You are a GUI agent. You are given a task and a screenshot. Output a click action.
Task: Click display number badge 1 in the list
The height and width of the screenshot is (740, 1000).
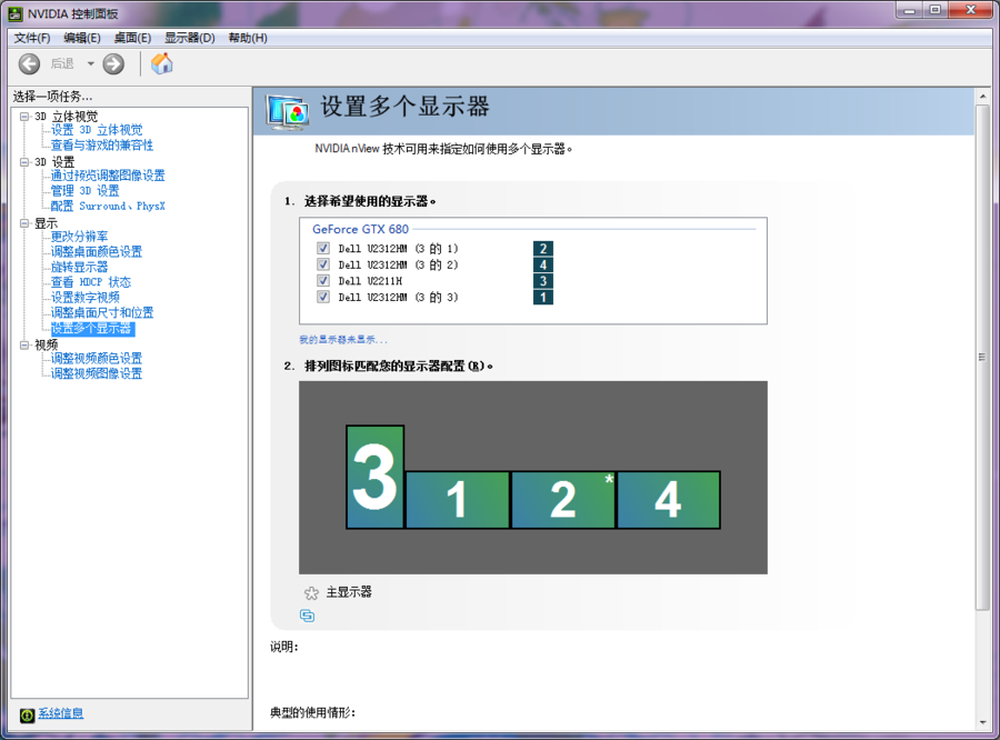(x=543, y=297)
